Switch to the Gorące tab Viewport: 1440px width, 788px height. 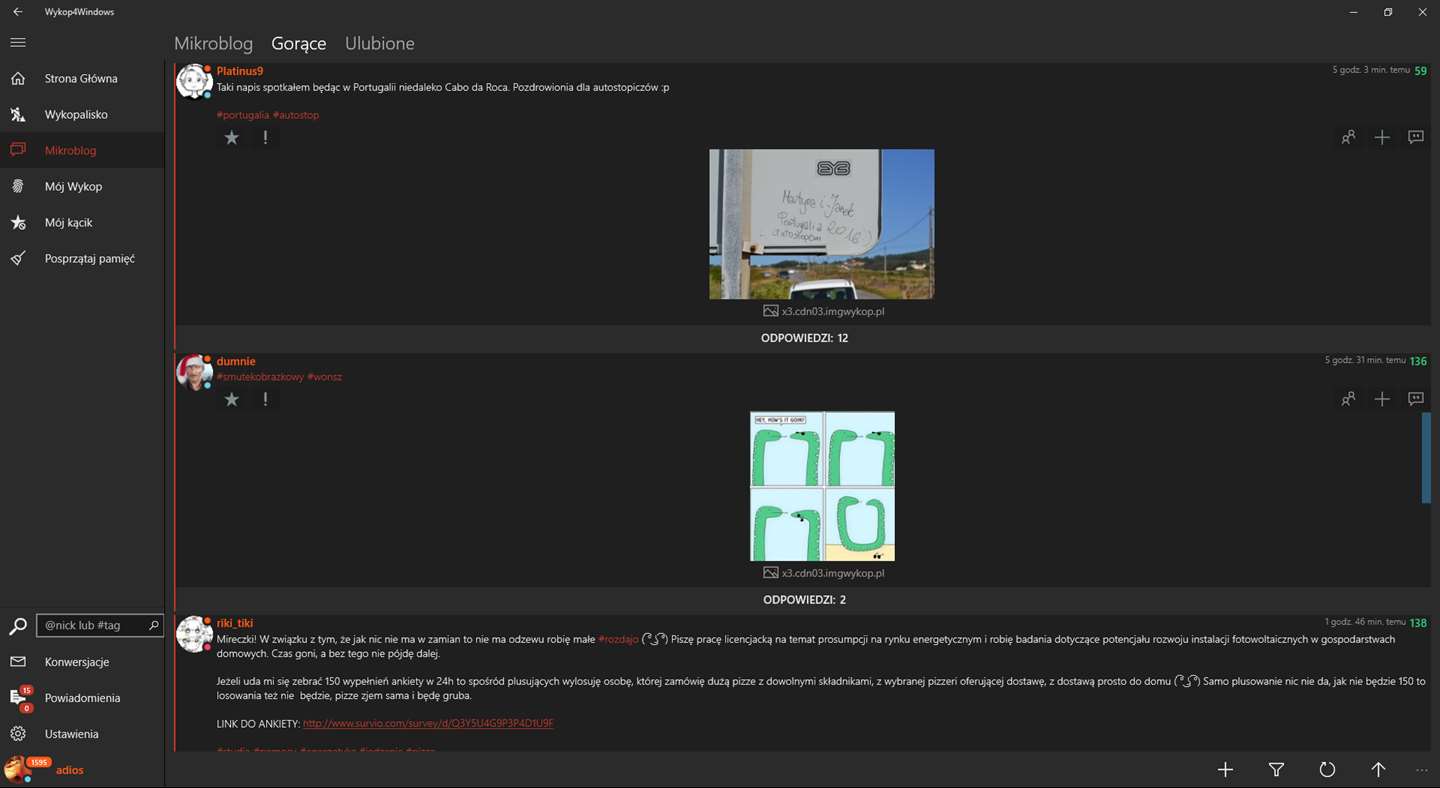(299, 43)
